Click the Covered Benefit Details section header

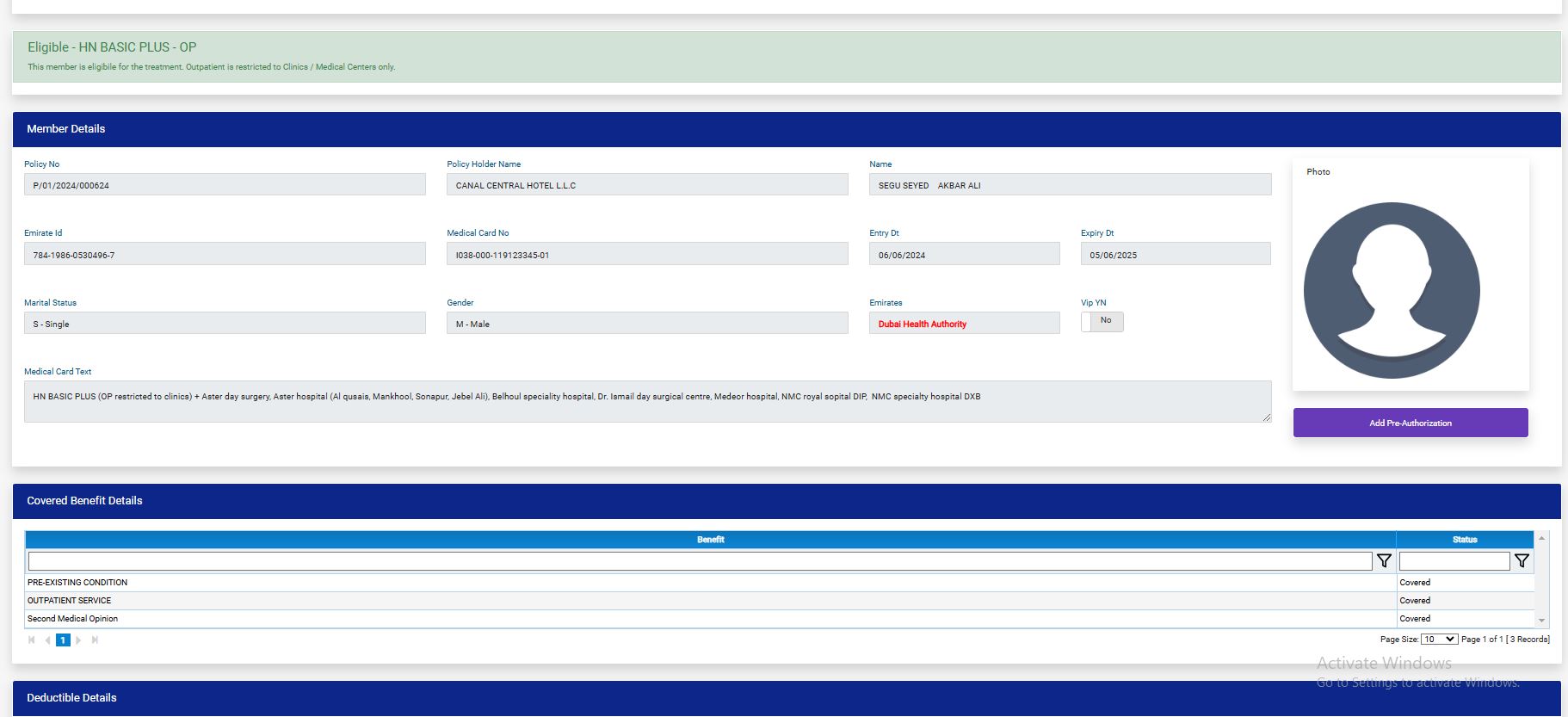pos(787,501)
